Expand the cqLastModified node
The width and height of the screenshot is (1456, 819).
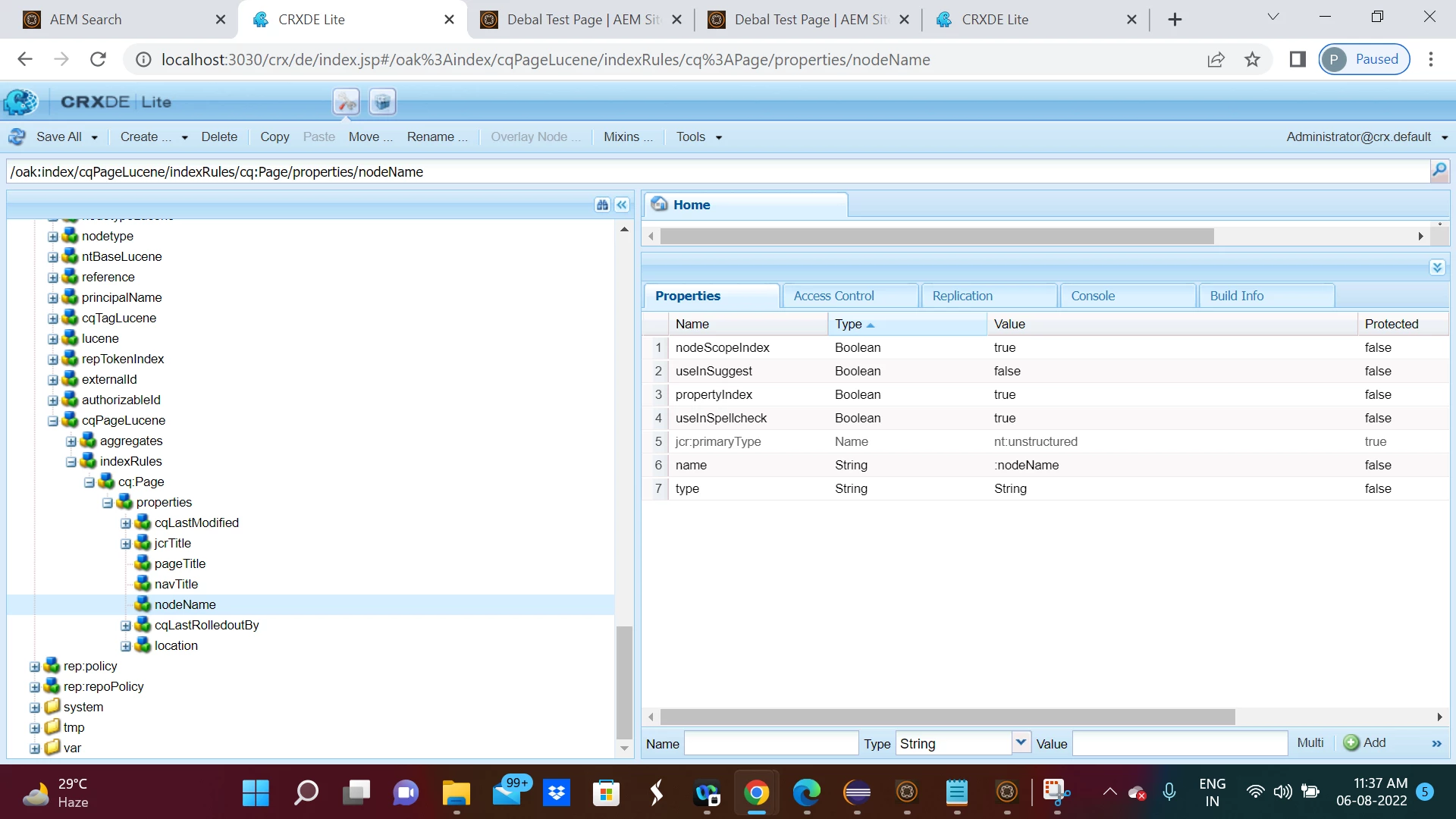(126, 523)
